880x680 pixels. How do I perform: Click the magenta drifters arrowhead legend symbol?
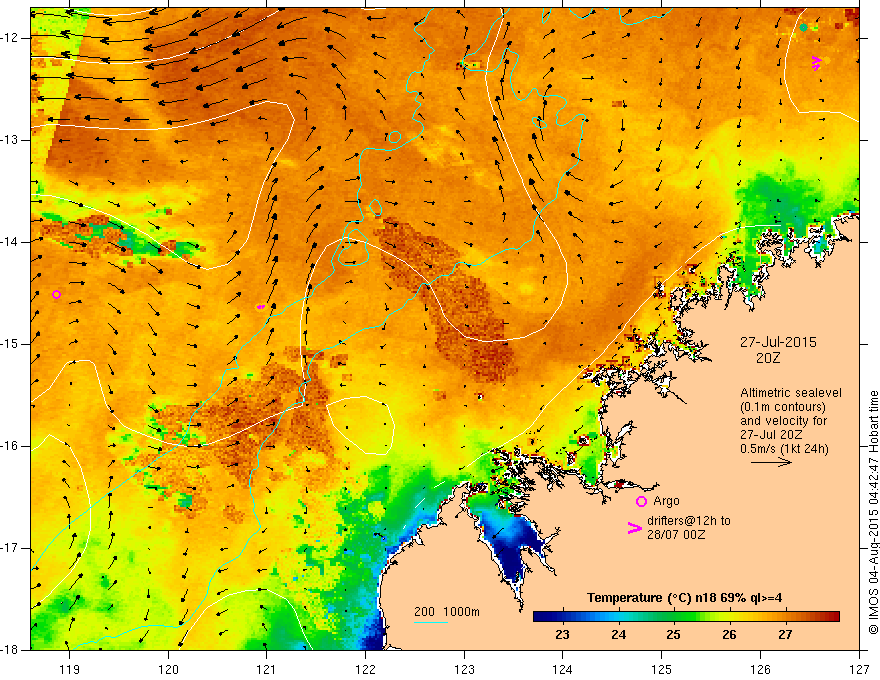(635, 527)
